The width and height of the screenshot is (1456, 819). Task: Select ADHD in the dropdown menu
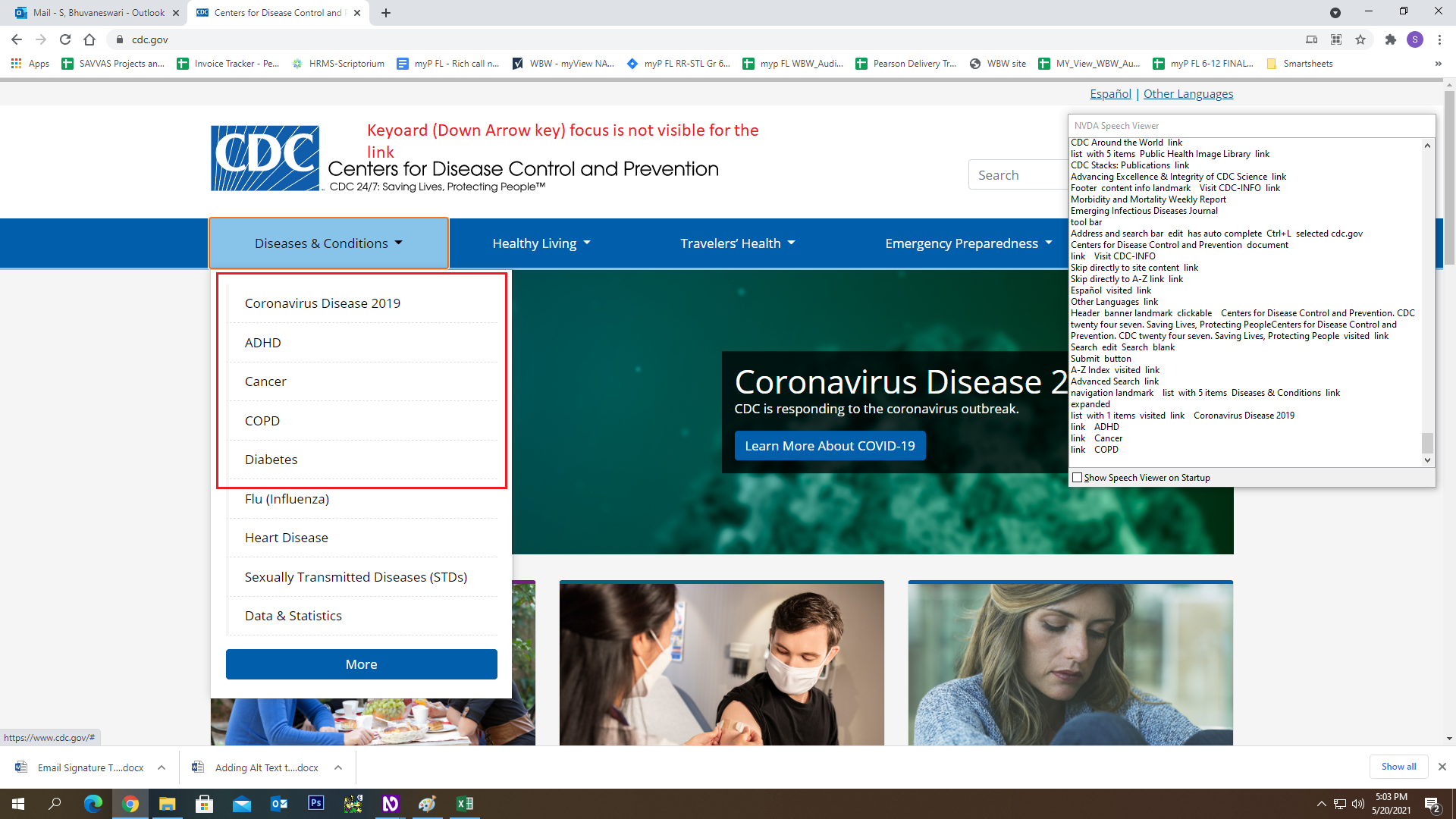point(363,343)
